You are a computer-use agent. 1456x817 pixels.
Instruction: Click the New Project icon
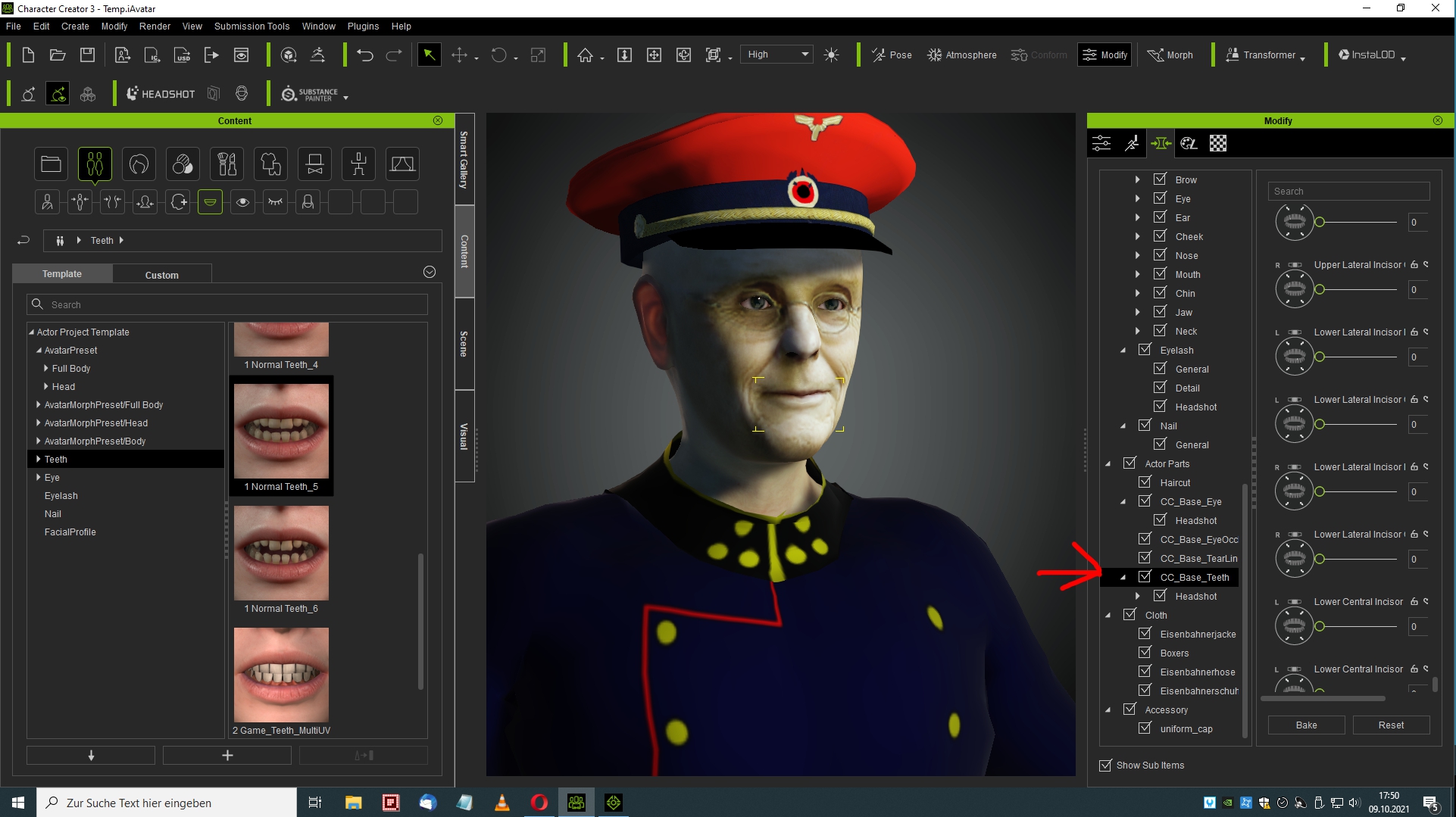pos(28,55)
